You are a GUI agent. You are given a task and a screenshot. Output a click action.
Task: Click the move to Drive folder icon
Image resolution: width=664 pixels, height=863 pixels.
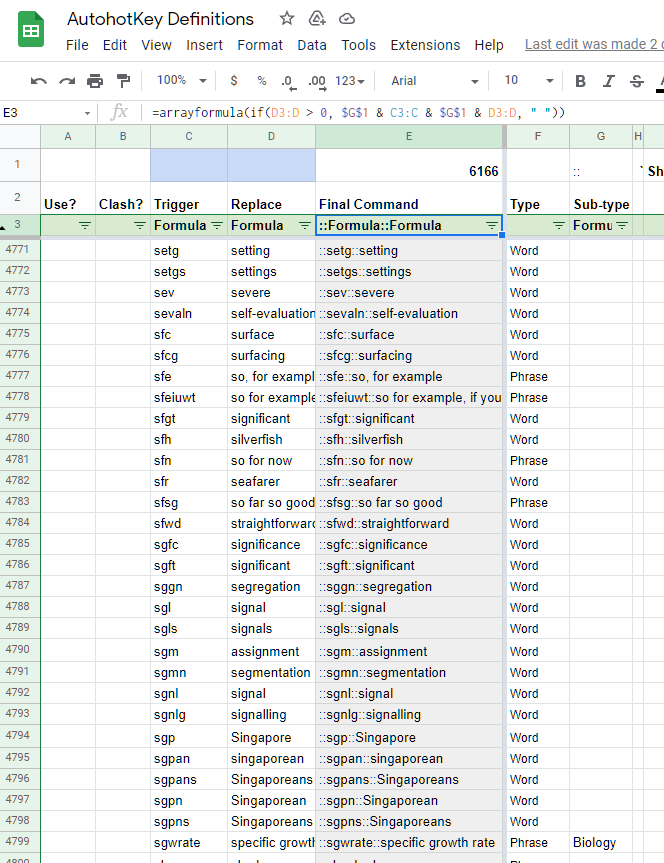tap(317, 19)
